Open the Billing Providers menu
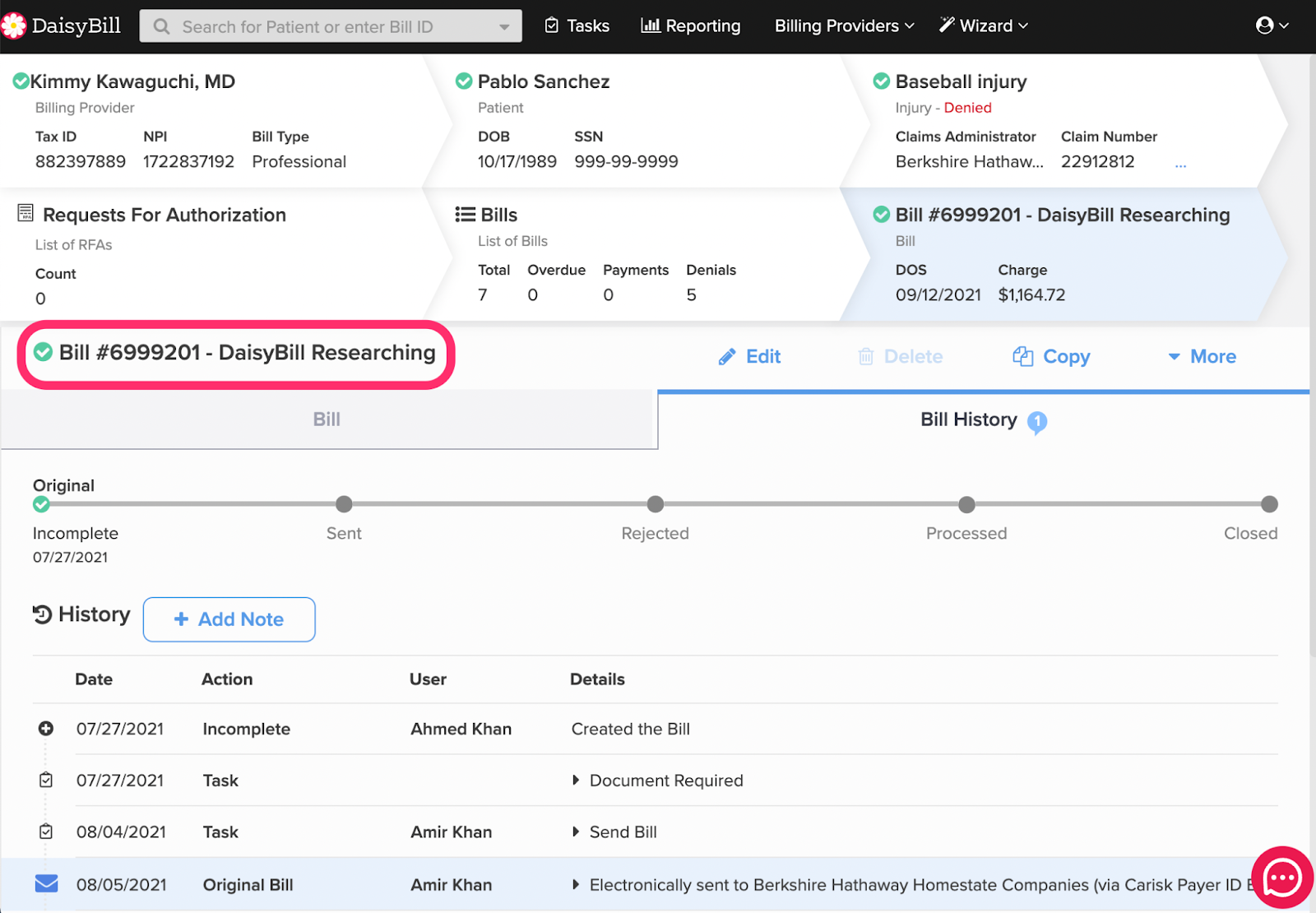Screen dimensions: 1316x913 tap(844, 25)
